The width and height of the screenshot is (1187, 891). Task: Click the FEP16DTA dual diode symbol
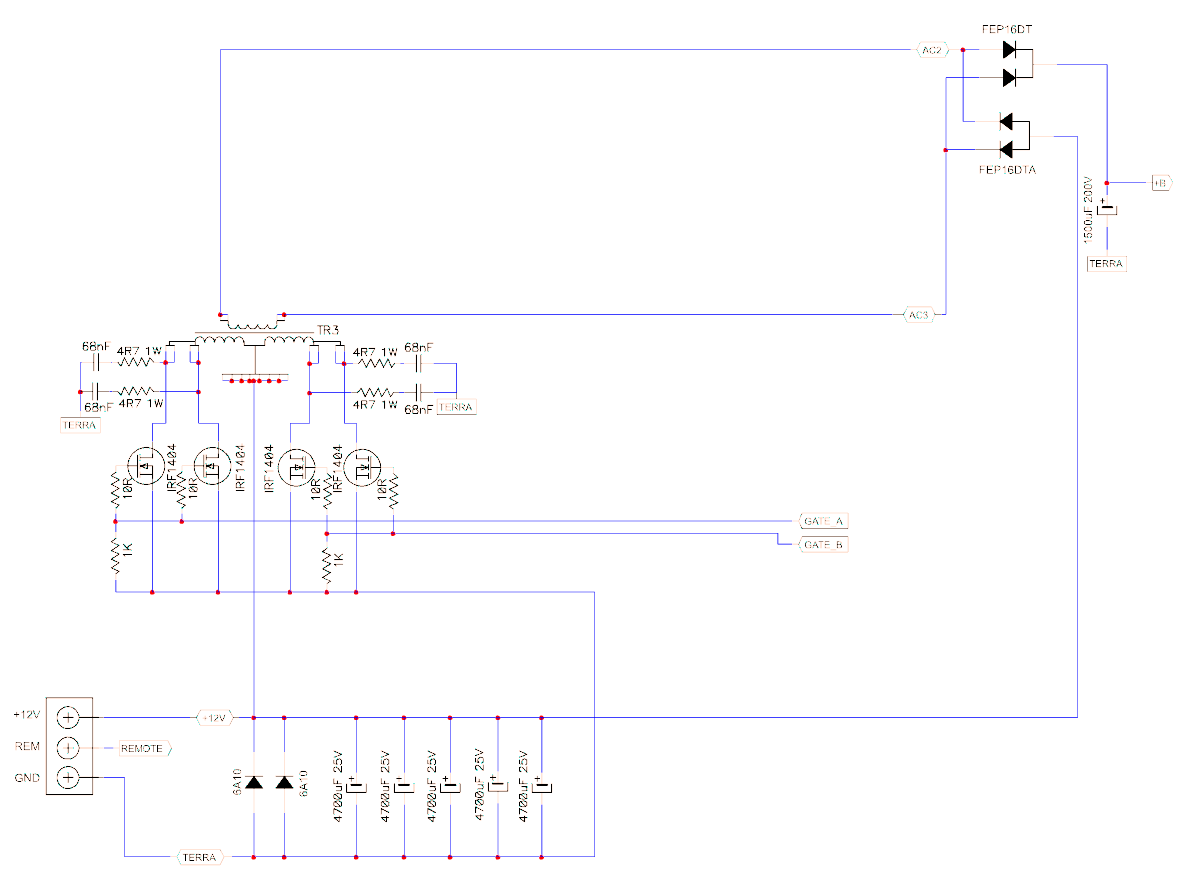1016,135
